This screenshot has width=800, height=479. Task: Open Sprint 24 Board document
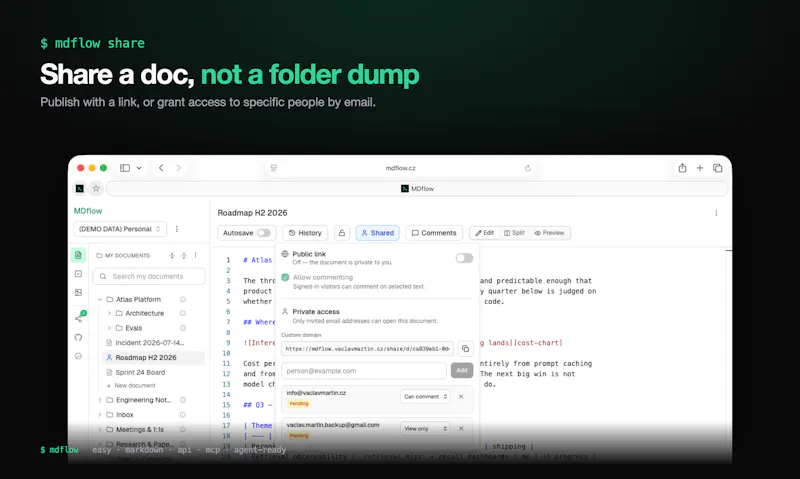[140, 372]
